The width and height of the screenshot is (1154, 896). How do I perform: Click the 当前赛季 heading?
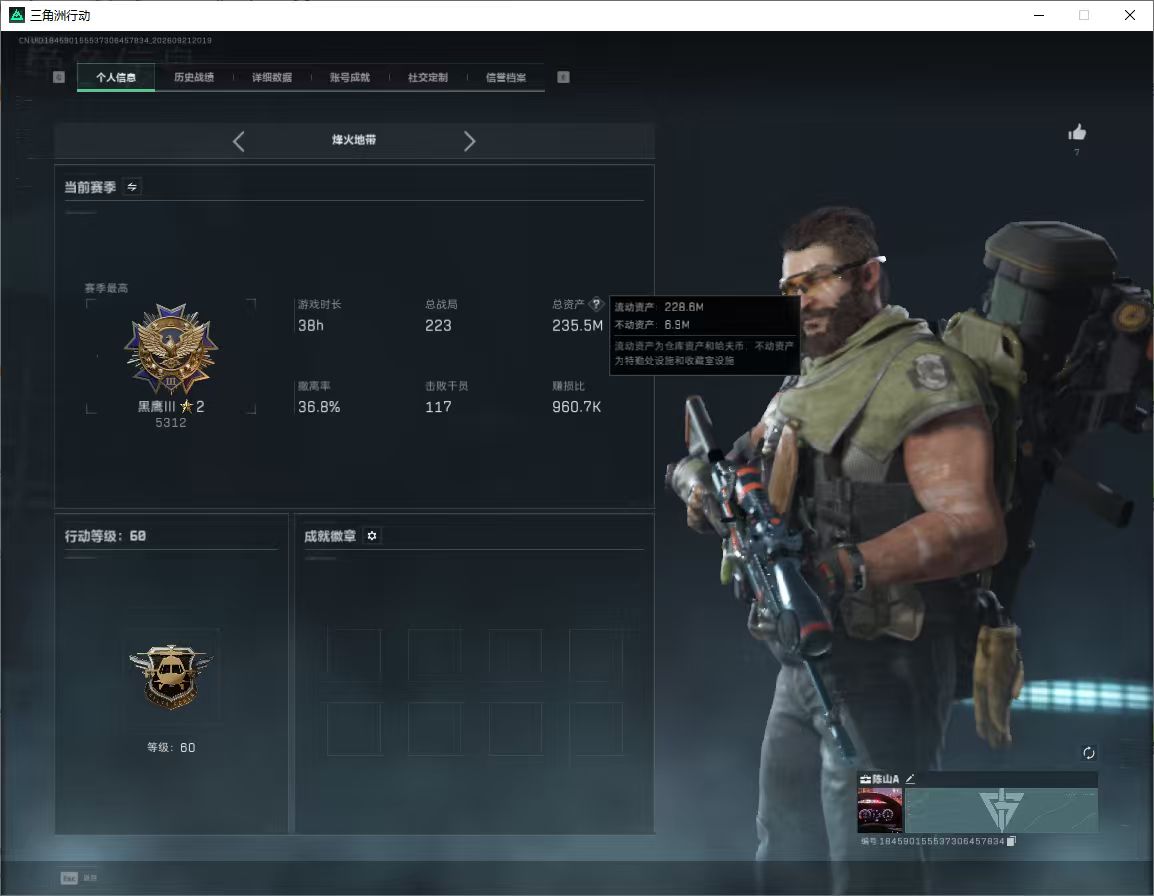point(90,187)
